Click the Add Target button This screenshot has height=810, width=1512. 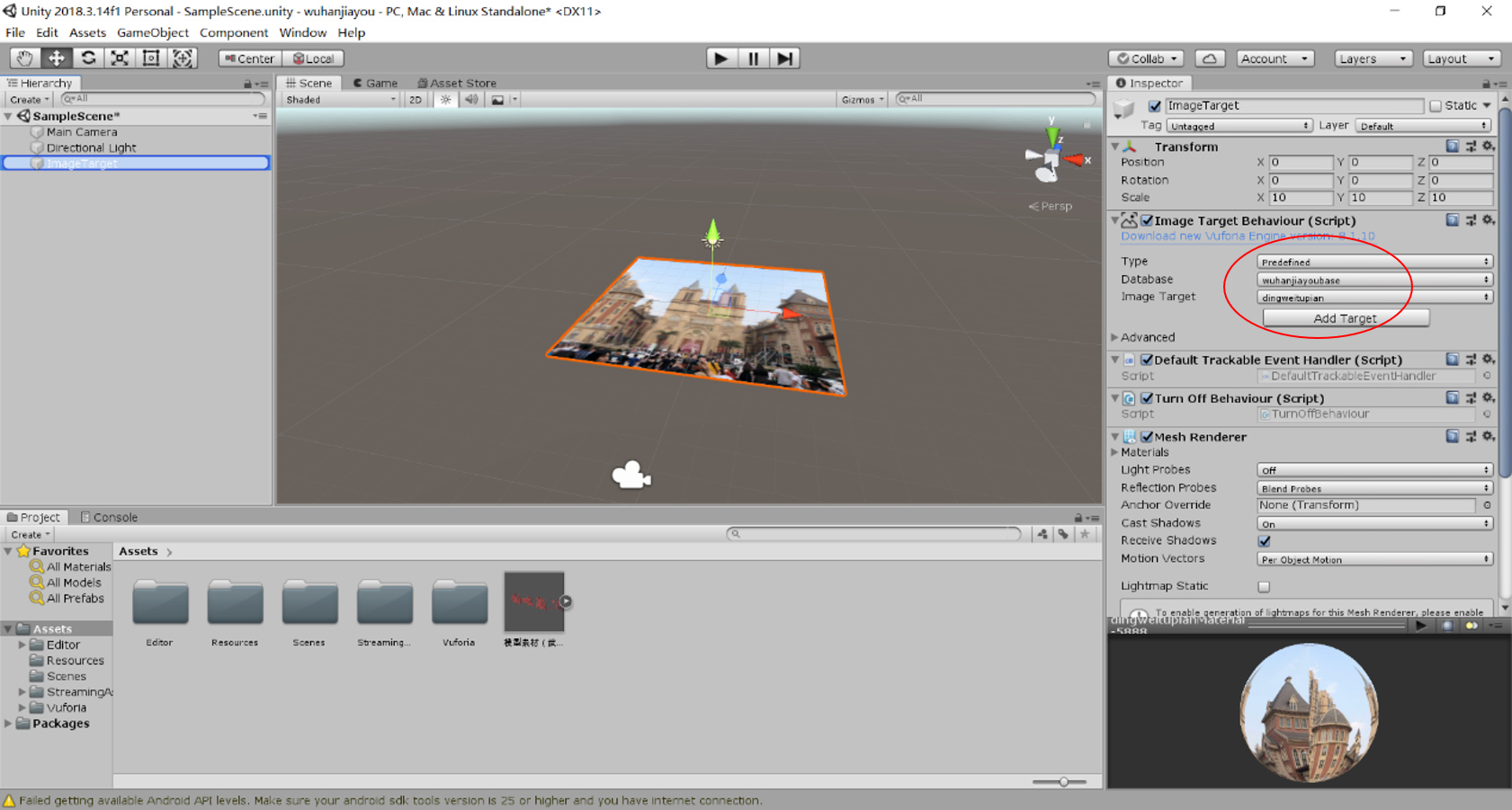click(x=1345, y=318)
